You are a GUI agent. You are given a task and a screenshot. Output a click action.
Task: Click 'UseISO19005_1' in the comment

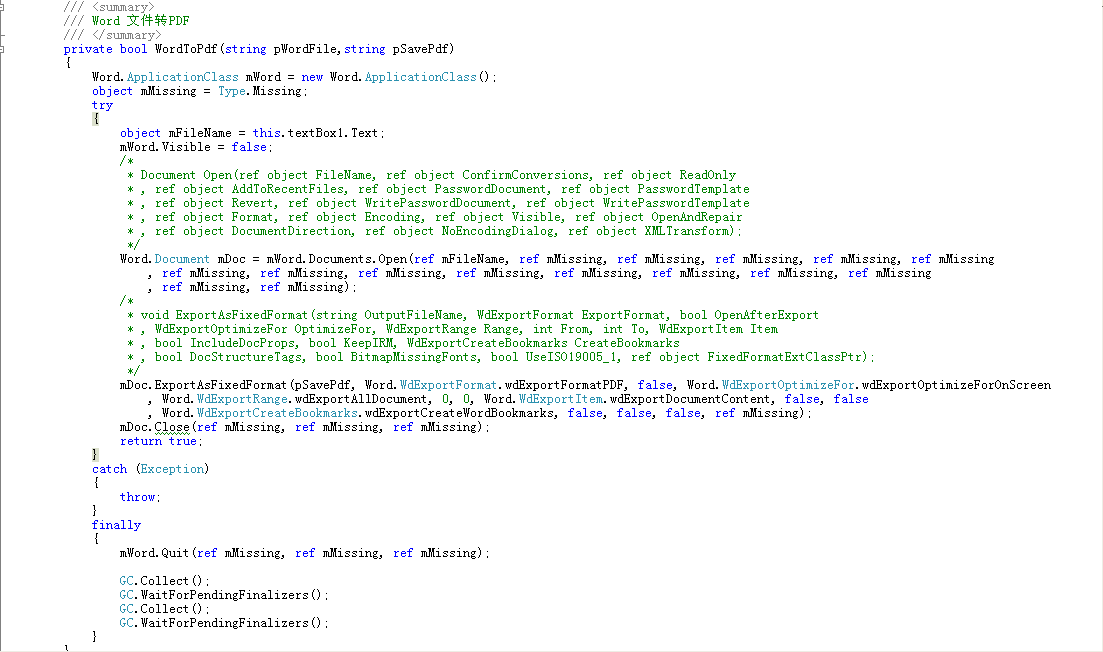(x=571, y=357)
